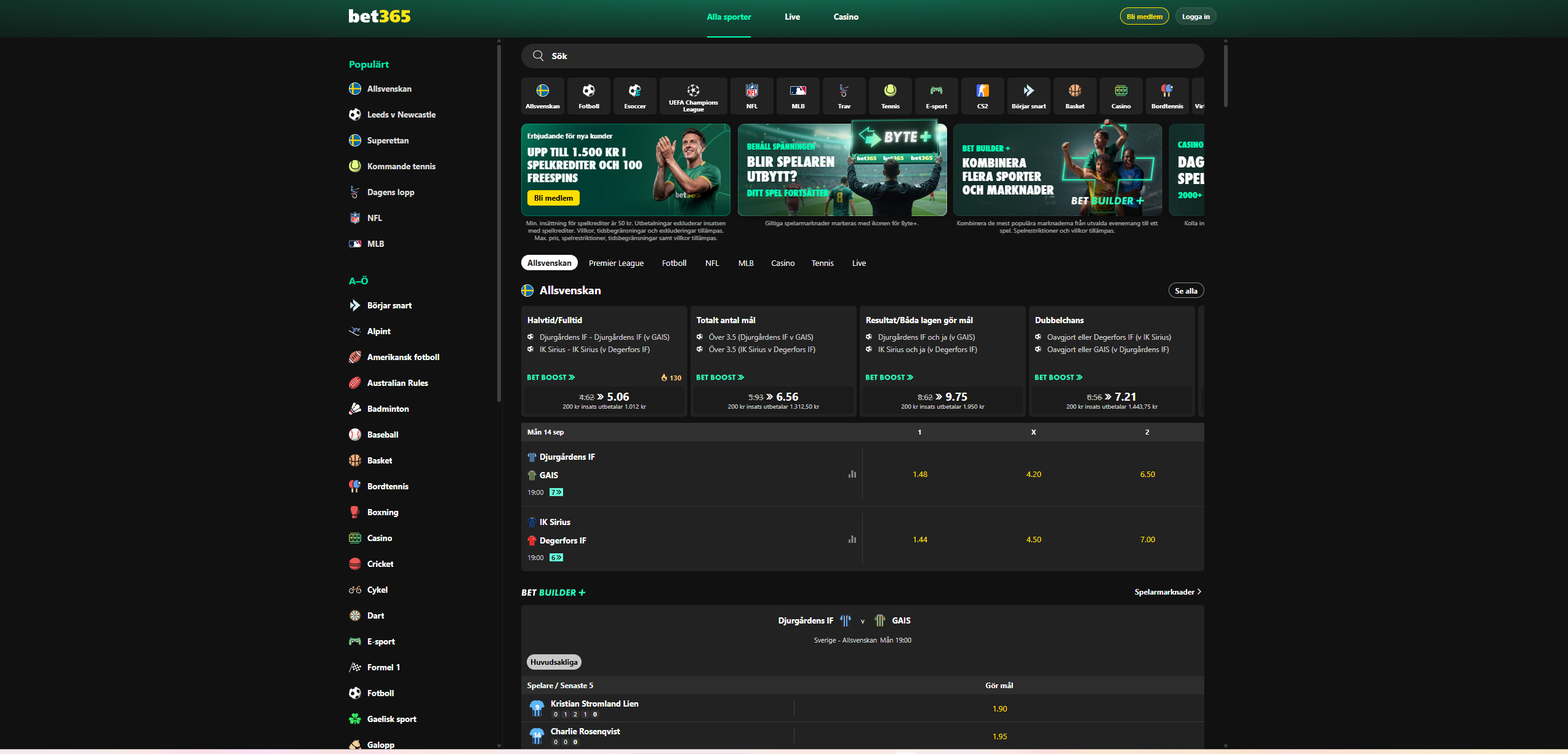Select the Allsvenskan filter pill
The height and width of the screenshot is (754, 1568).
coord(549,263)
